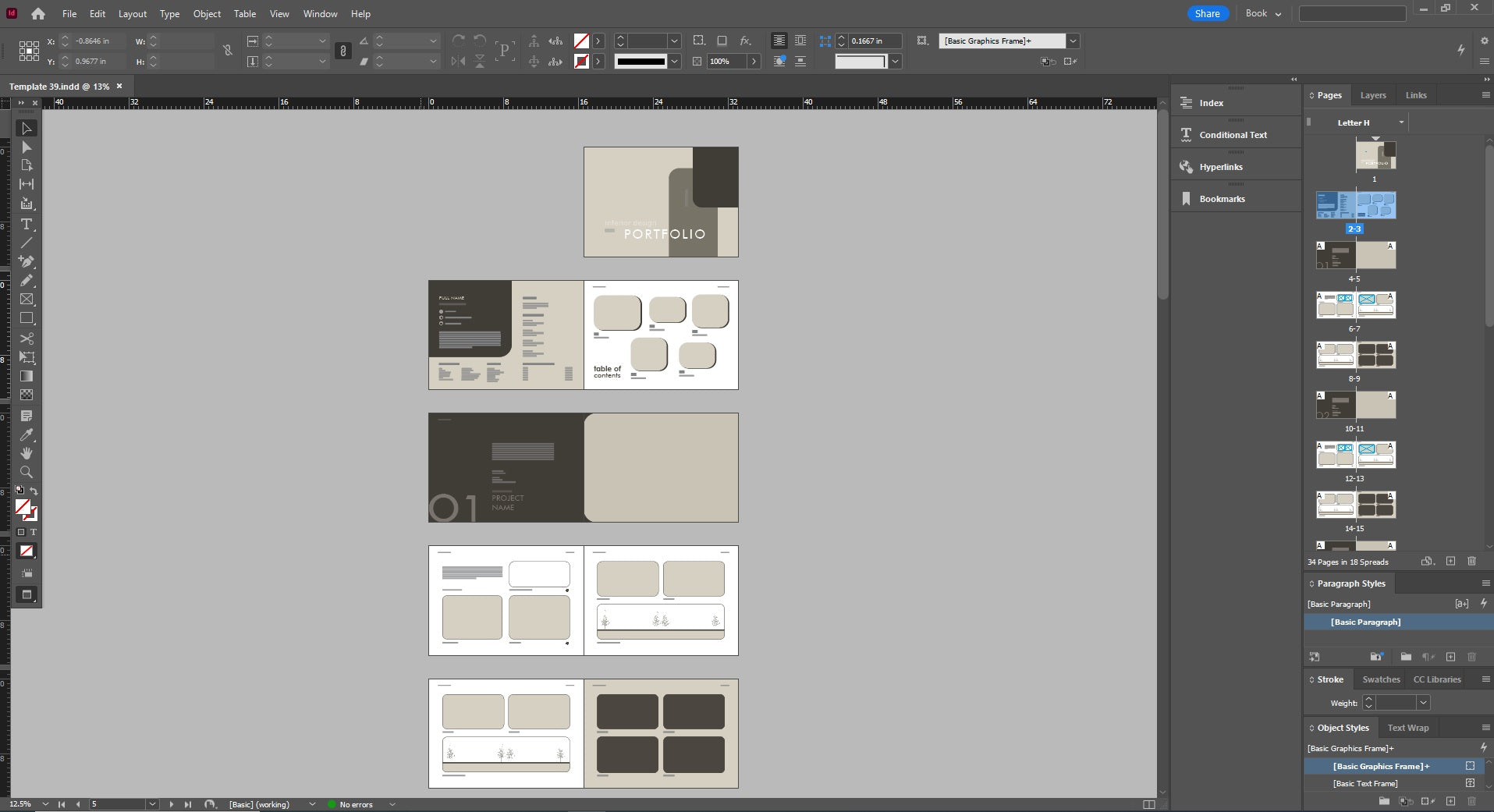Click the Share button

[1207, 14]
